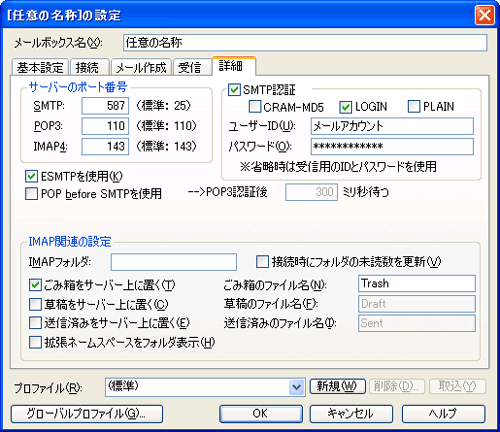Enable the CRAM-MD5 checkbox
This screenshot has width=500, height=432.
point(255,106)
